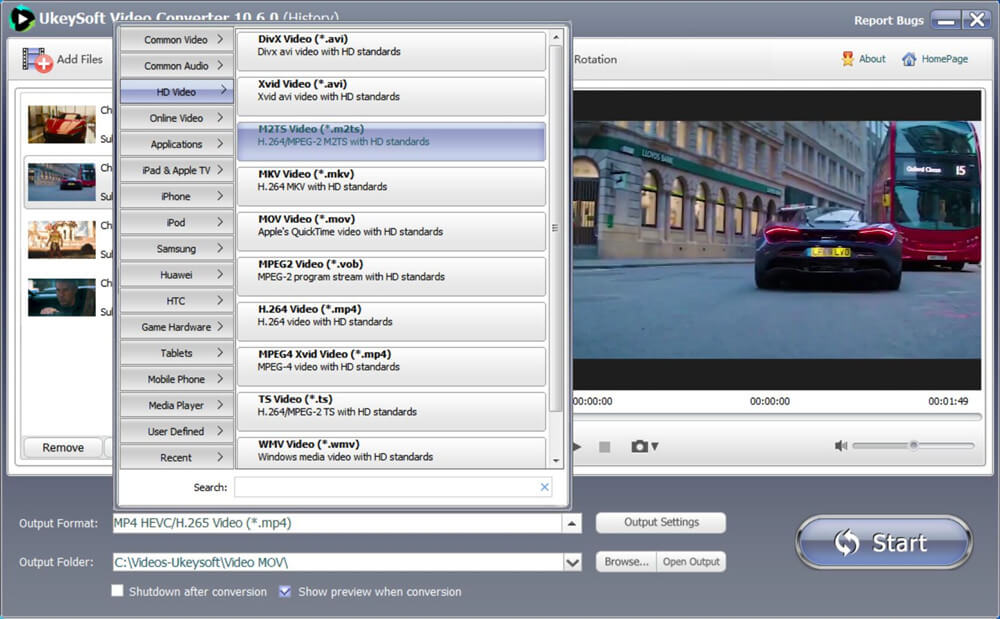Click the video preview image
The width and height of the screenshot is (1000, 619).
(777, 240)
